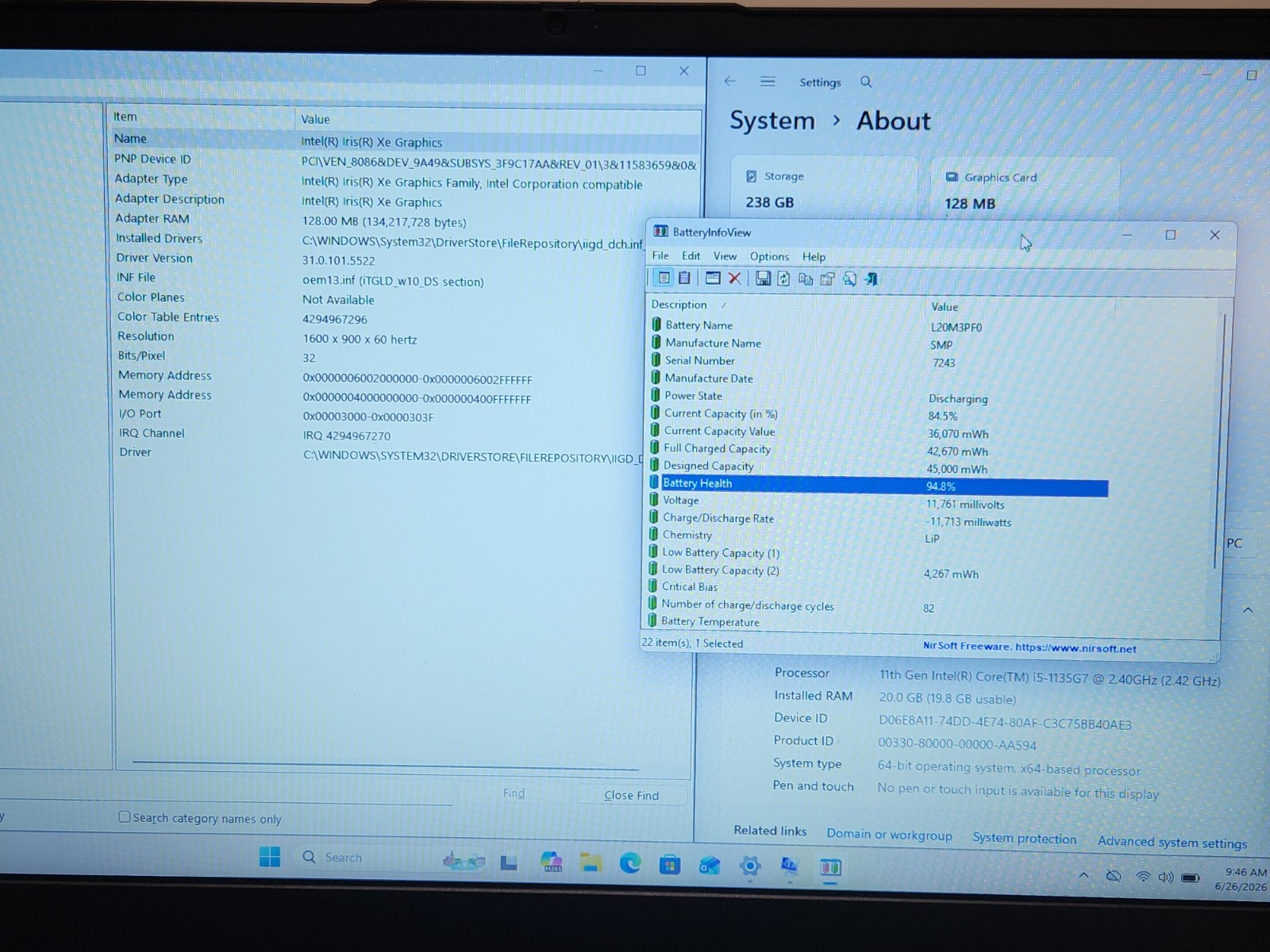Click the clipboard Battery Log toolbar icon
The width and height of the screenshot is (1270, 952).
tap(684, 278)
